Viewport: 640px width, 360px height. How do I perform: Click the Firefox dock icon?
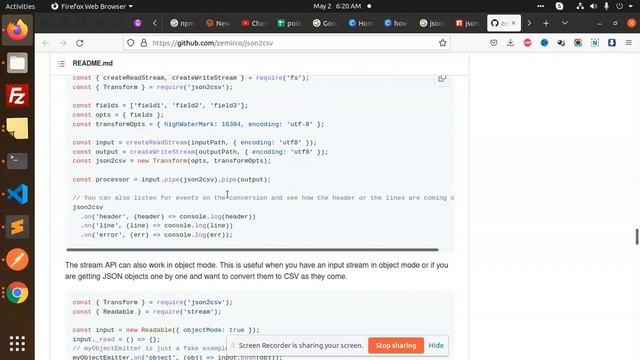pos(17,30)
